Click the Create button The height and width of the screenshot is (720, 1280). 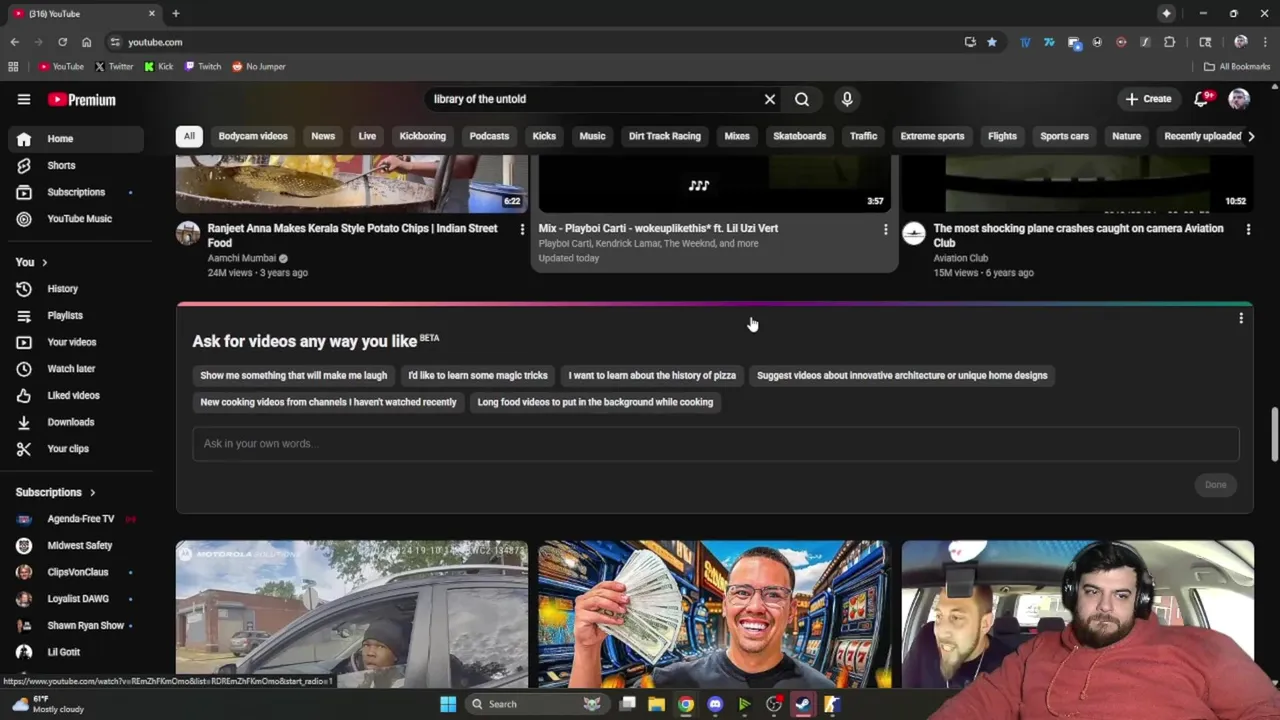pyautogui.click(x=1148, y=99)
